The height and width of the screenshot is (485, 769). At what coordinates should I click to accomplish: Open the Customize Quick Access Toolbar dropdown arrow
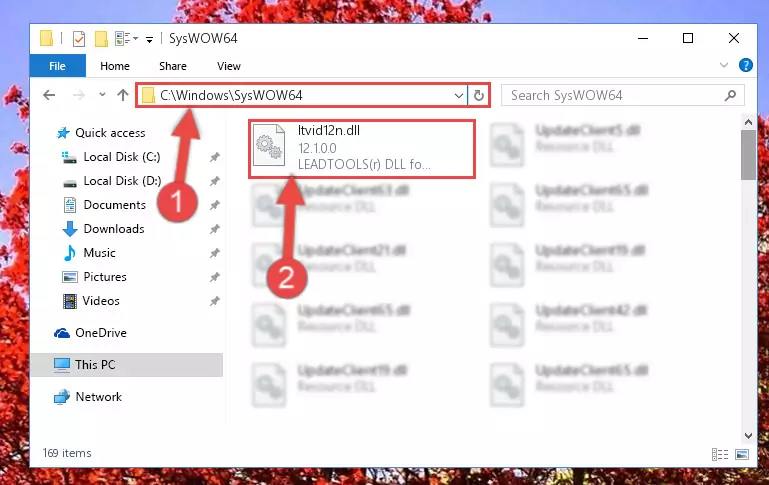149,39
